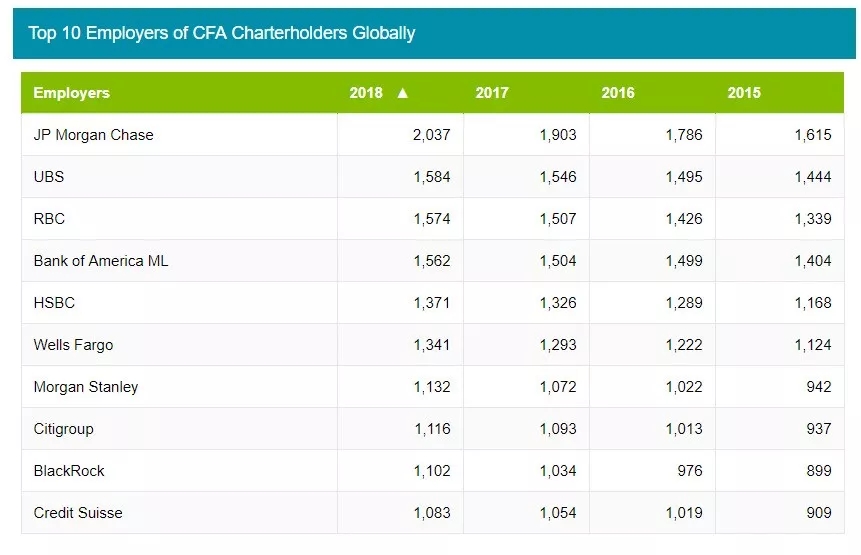Click the Credit Suisse employer cell
This screenshot has height=555, width=861.
[x=78, y=513]
